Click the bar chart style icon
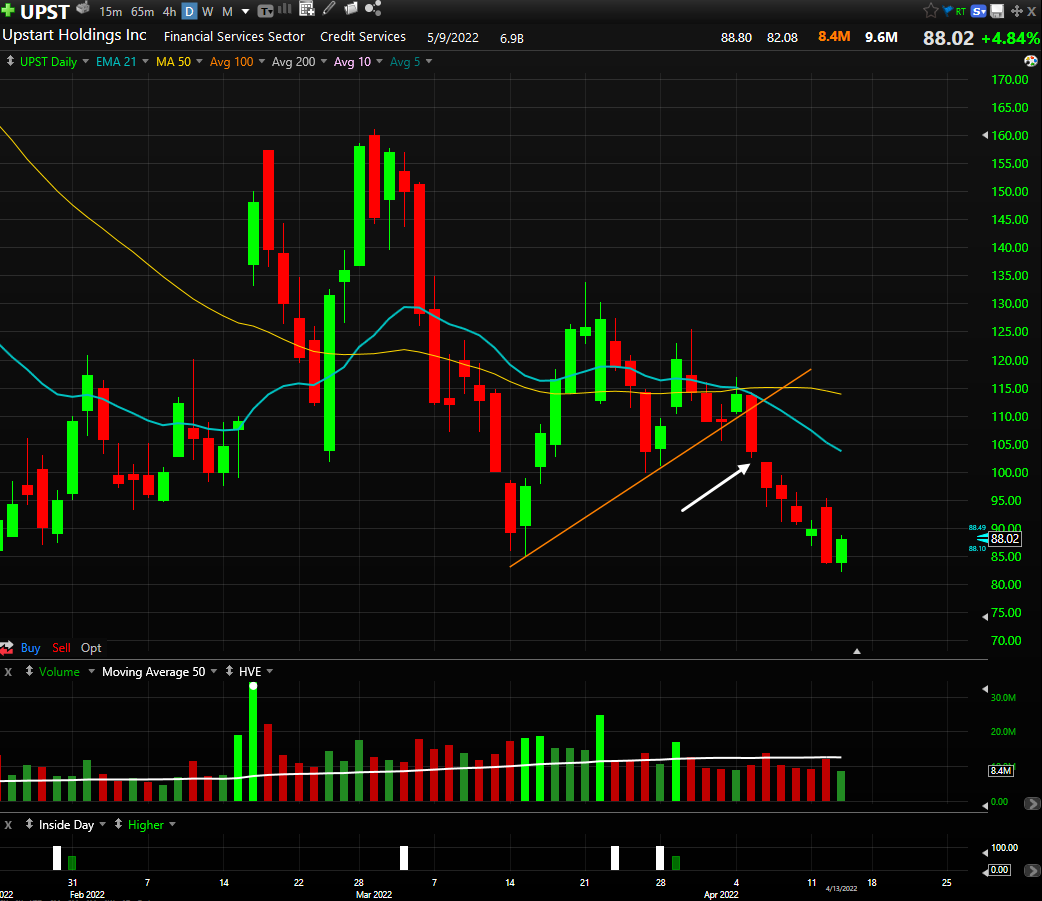 coord(284,9)
